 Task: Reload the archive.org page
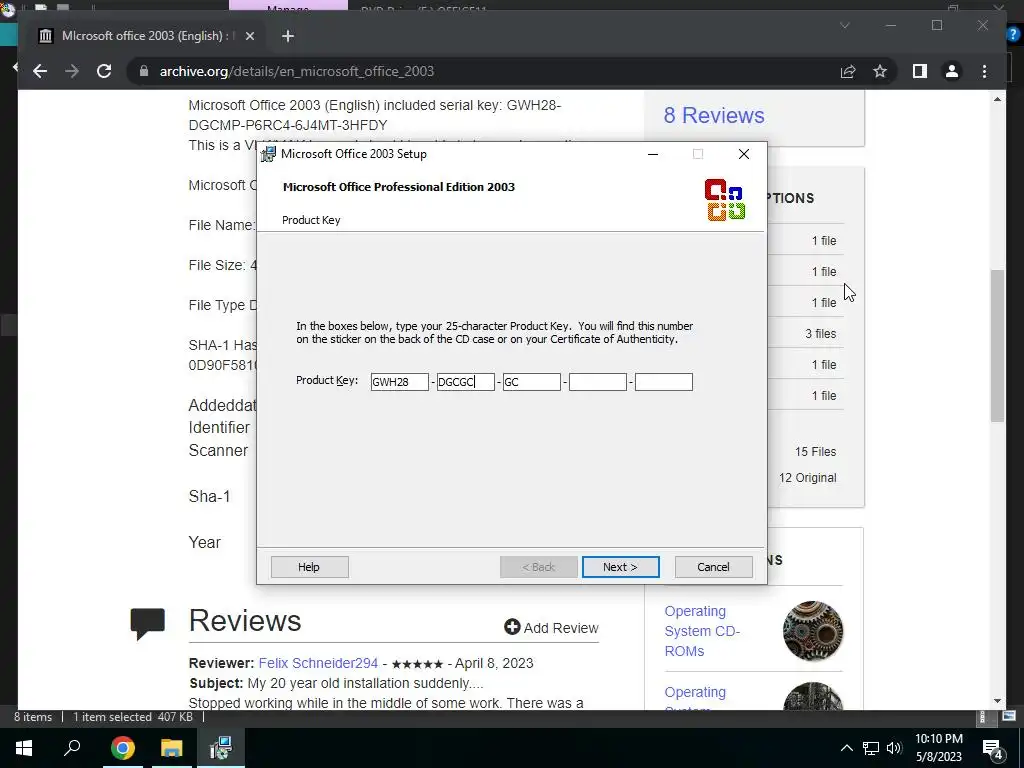coord(104,71)
